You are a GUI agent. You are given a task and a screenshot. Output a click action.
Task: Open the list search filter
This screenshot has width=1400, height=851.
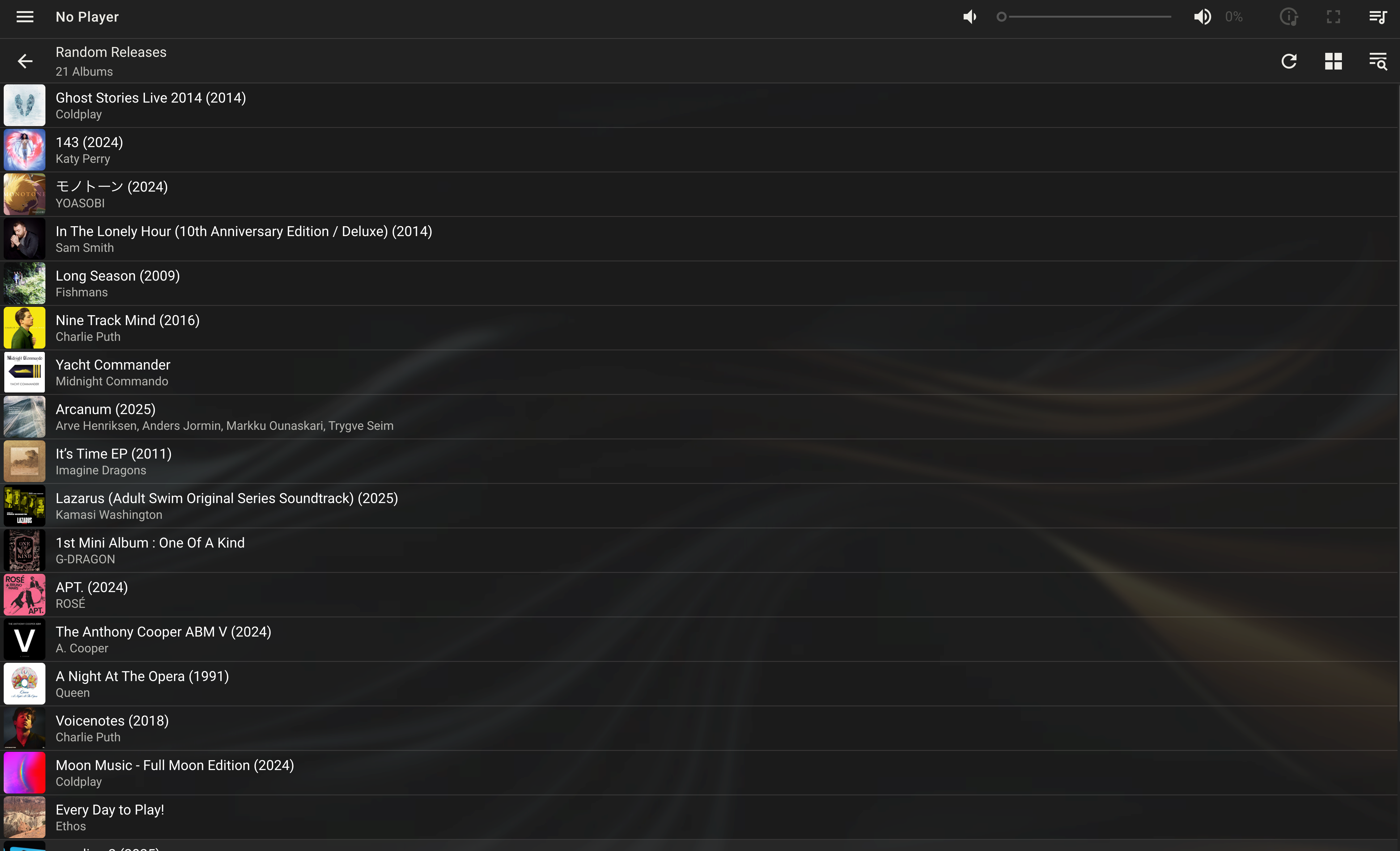click(1378, 61)
